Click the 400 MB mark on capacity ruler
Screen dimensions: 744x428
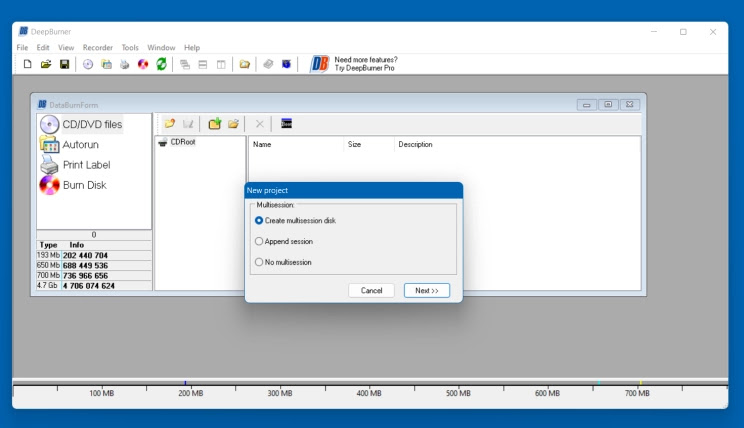click(x=369, y=393)
